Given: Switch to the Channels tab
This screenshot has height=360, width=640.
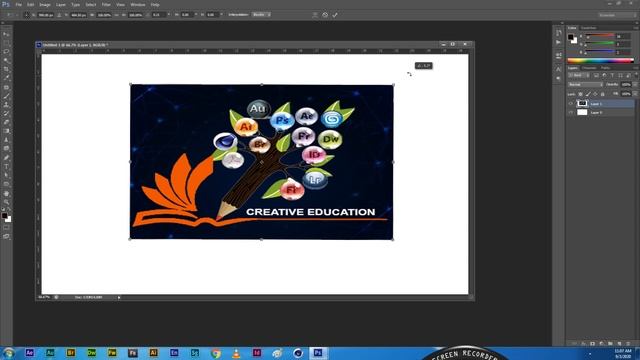Looking at the screenshot, I should tap(589, 68).
